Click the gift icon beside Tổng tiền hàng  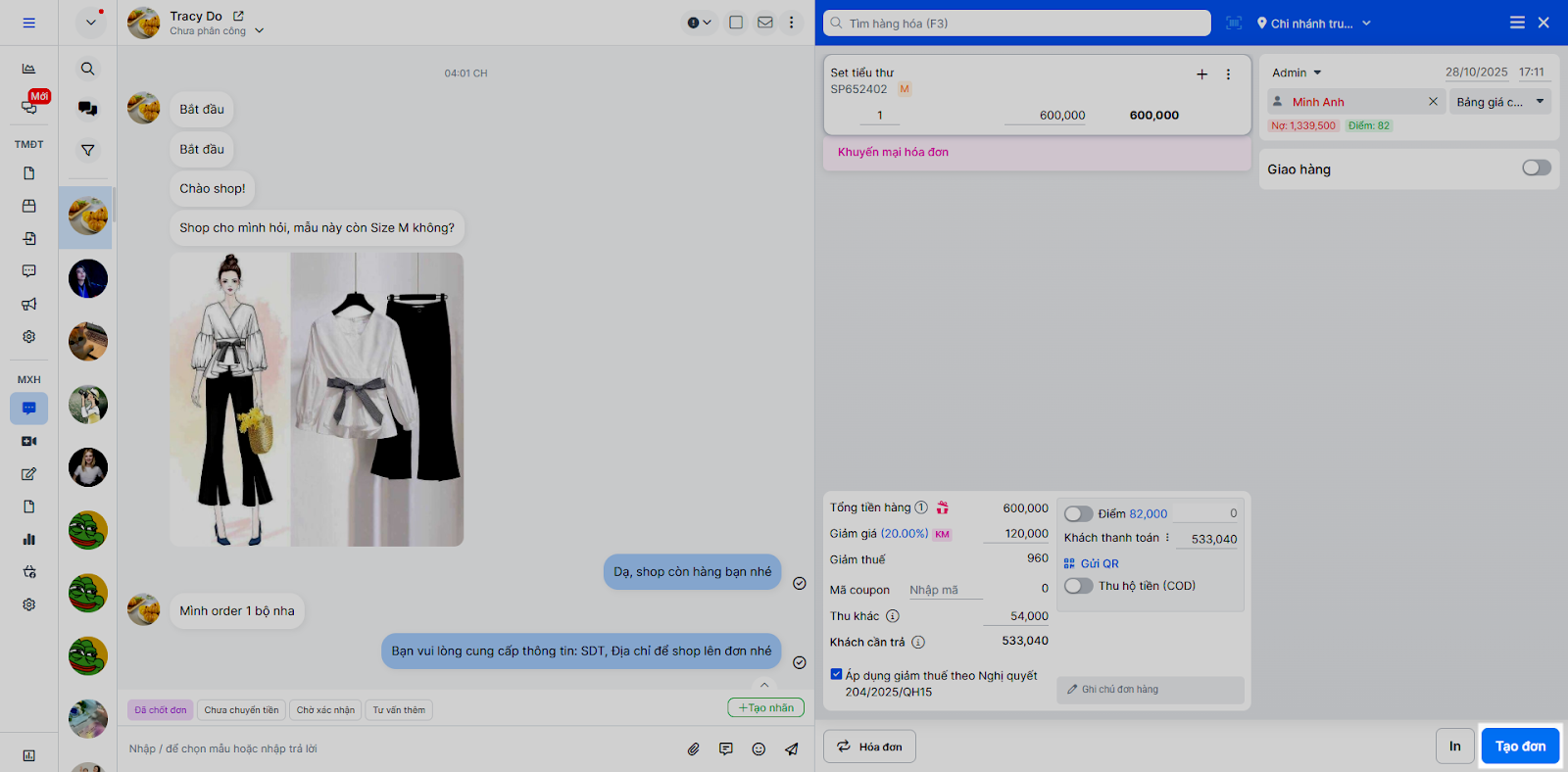click(942, 507)
